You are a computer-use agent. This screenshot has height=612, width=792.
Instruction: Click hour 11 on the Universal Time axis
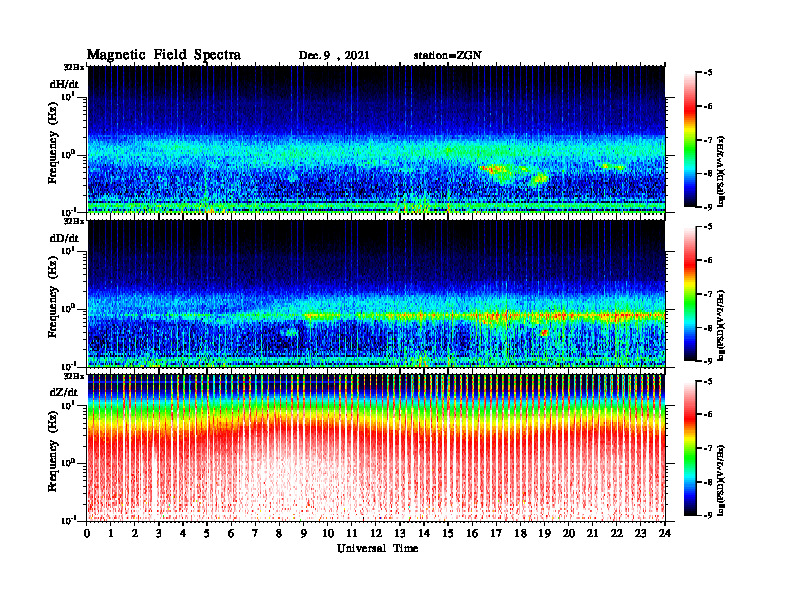(352, 533)
